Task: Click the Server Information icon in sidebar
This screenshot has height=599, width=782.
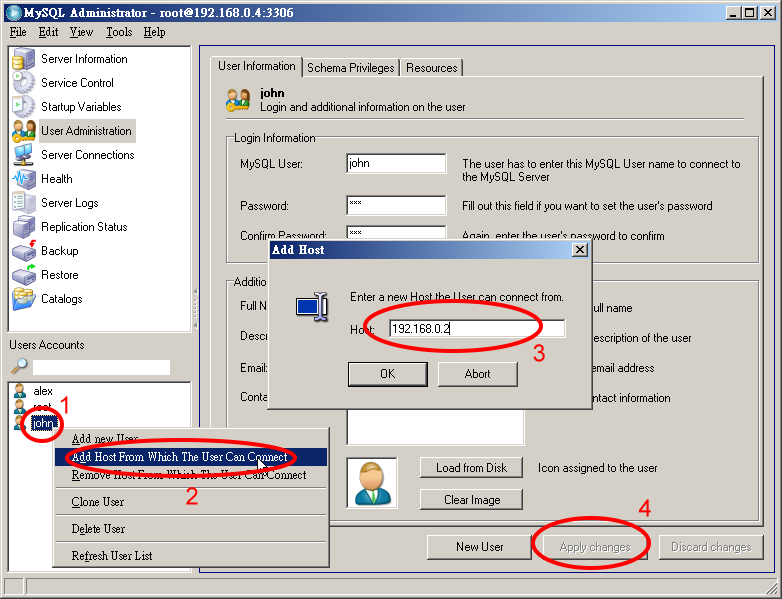Action: pyautogui.click(x=23, y=60)
